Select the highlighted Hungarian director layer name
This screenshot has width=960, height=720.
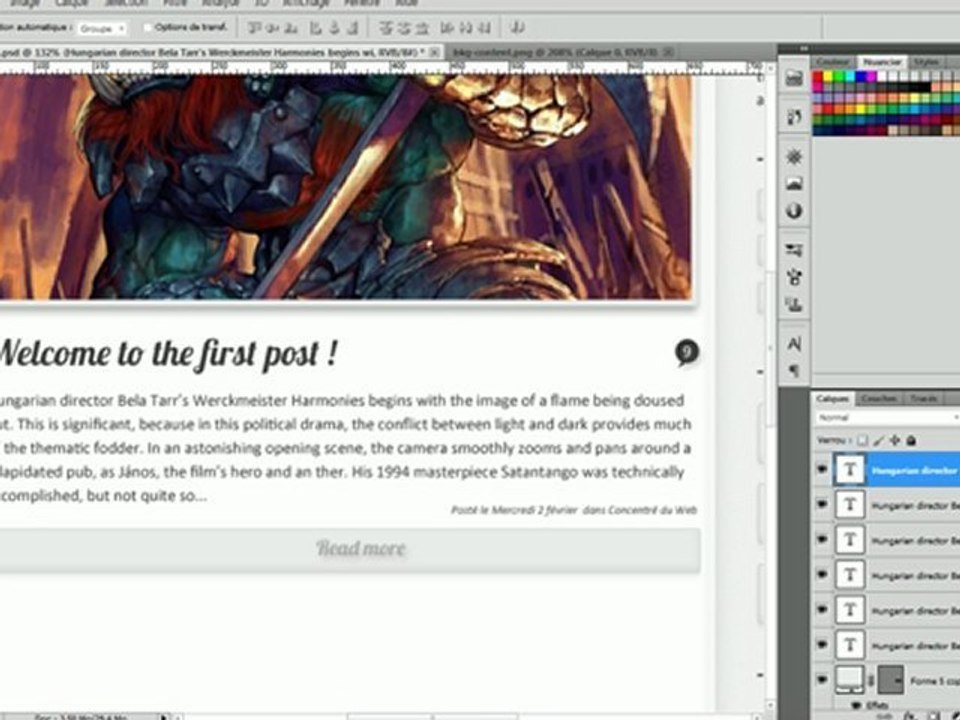pyautogui.click(x=915, y=470)
